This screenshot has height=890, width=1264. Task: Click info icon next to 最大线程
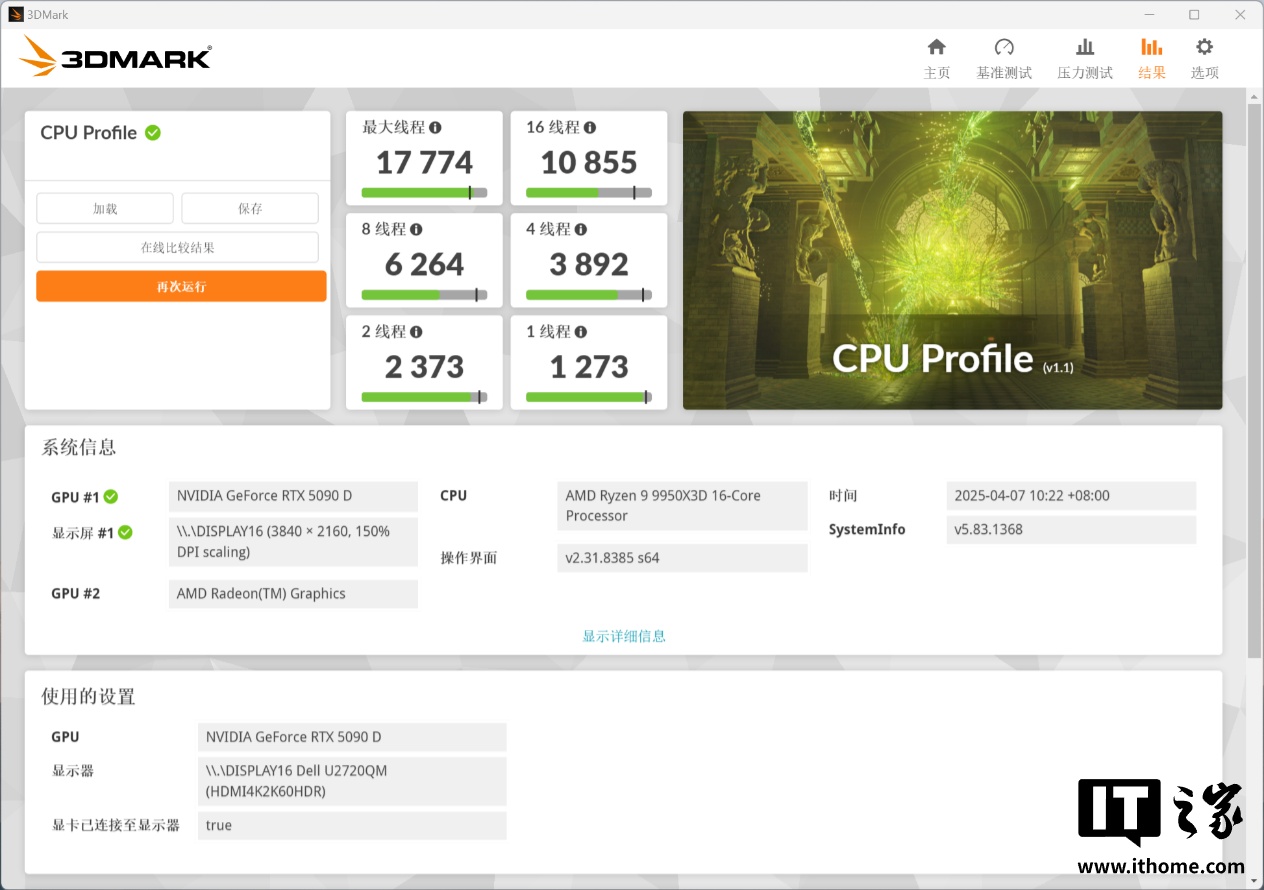(435, 128)
